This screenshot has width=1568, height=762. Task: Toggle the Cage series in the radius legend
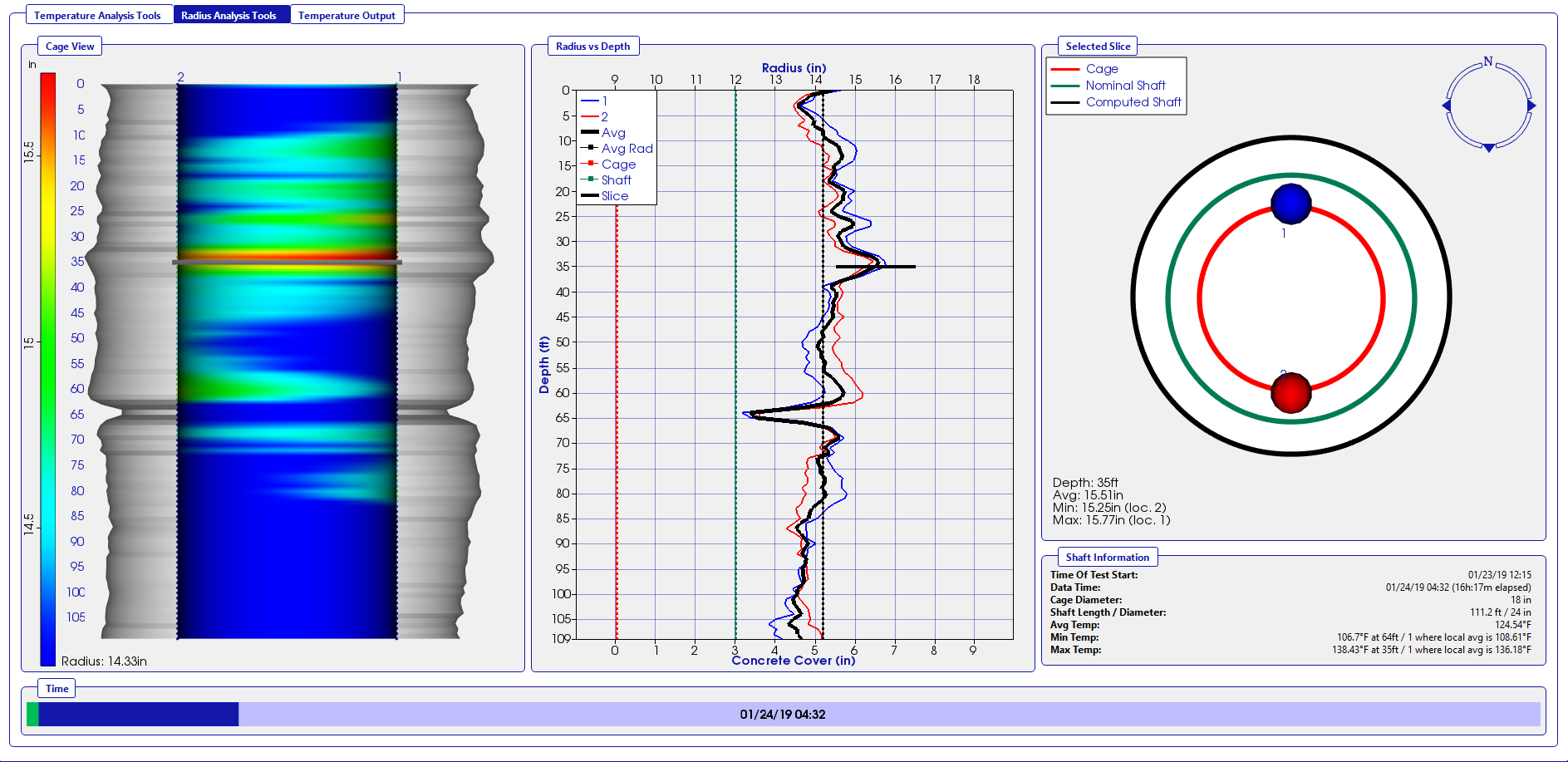[609, 165]
